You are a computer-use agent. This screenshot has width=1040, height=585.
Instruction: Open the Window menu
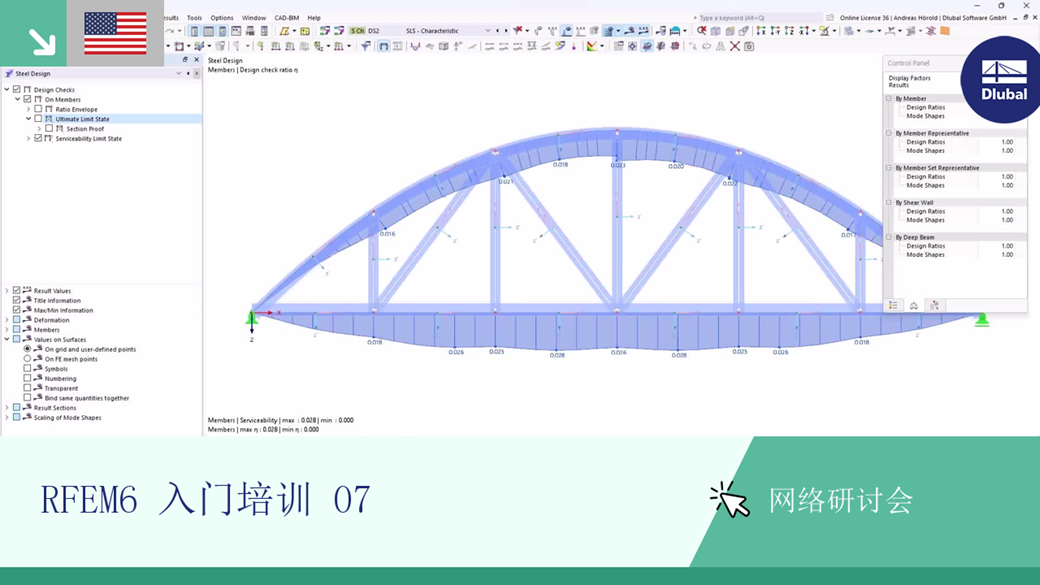coord(253,18)
